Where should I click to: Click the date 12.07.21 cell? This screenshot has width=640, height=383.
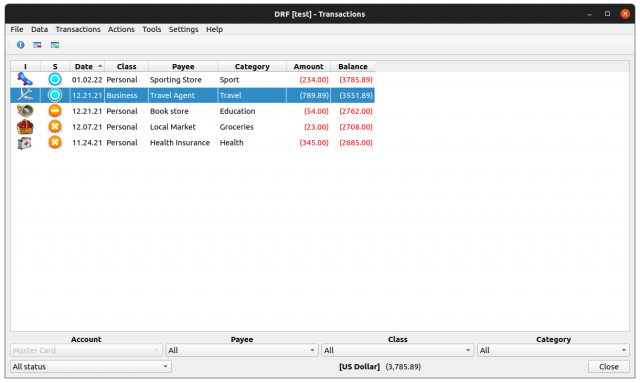[x=87, y=127]
